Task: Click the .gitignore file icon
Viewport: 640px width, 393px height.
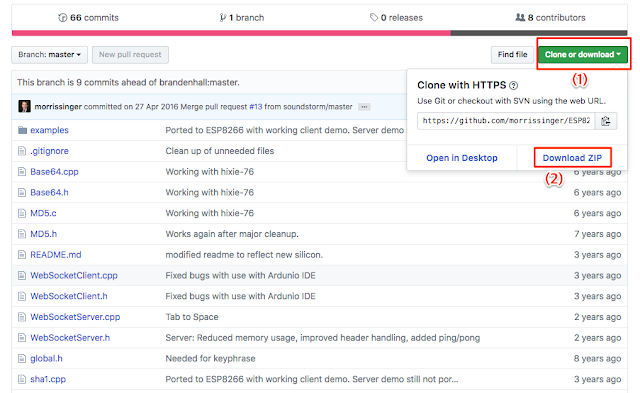Action: (22, 151)
